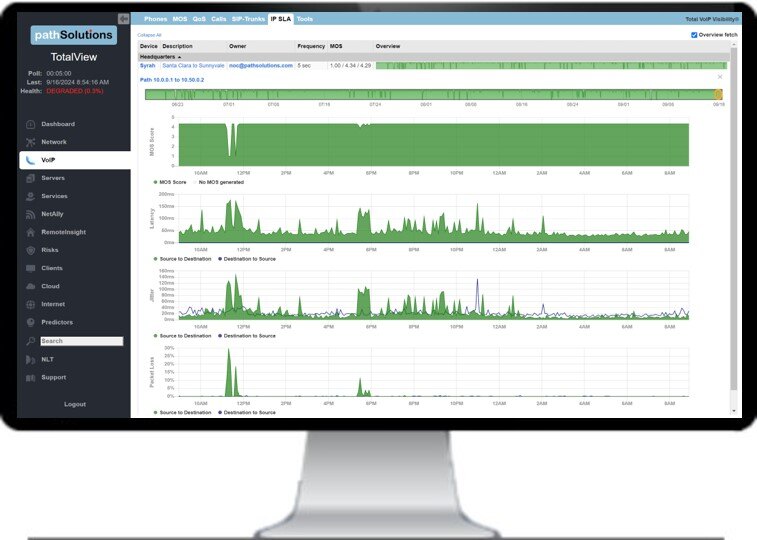Open the Phones tab
The width and height of the screenshot is (757, 540).
[155, 19]
